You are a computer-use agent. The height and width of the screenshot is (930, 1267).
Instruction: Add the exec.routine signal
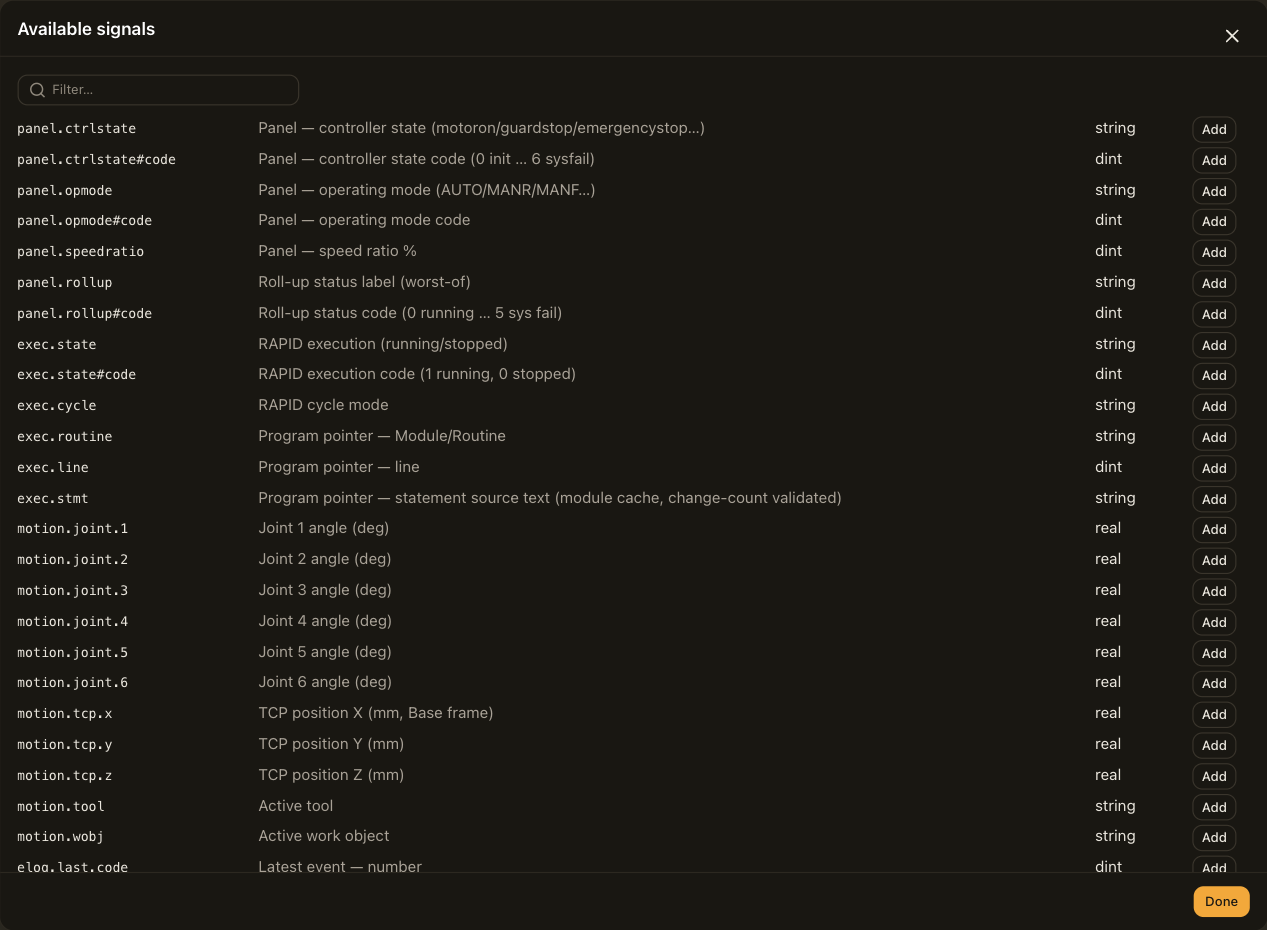click(x=1214, y=437)
